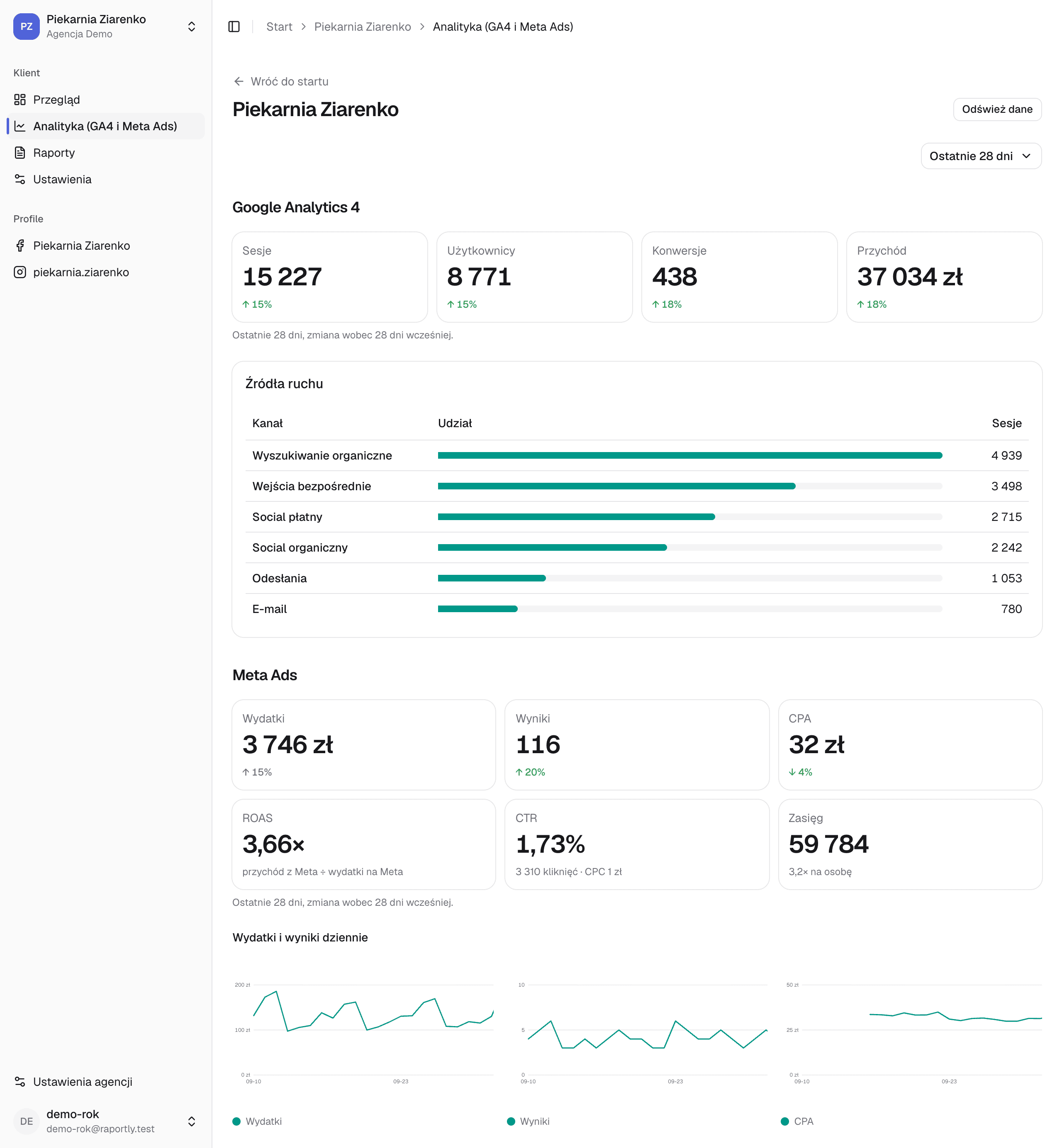Open the Ostatnie 28 dni range dropdown

coord(981,156)
